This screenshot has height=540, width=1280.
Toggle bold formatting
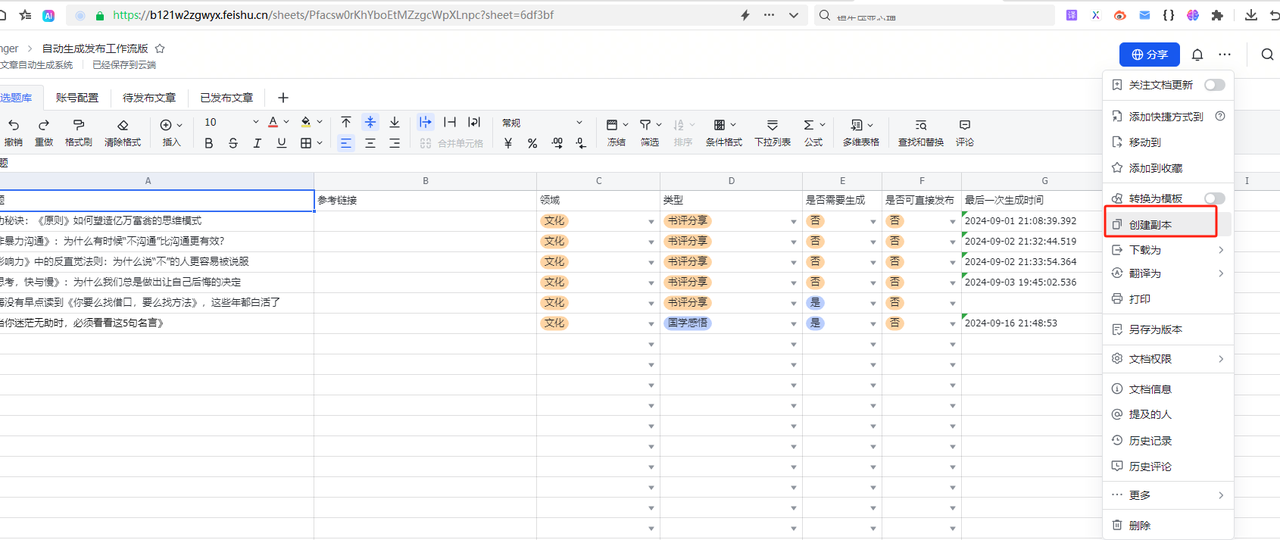(209, 143)
